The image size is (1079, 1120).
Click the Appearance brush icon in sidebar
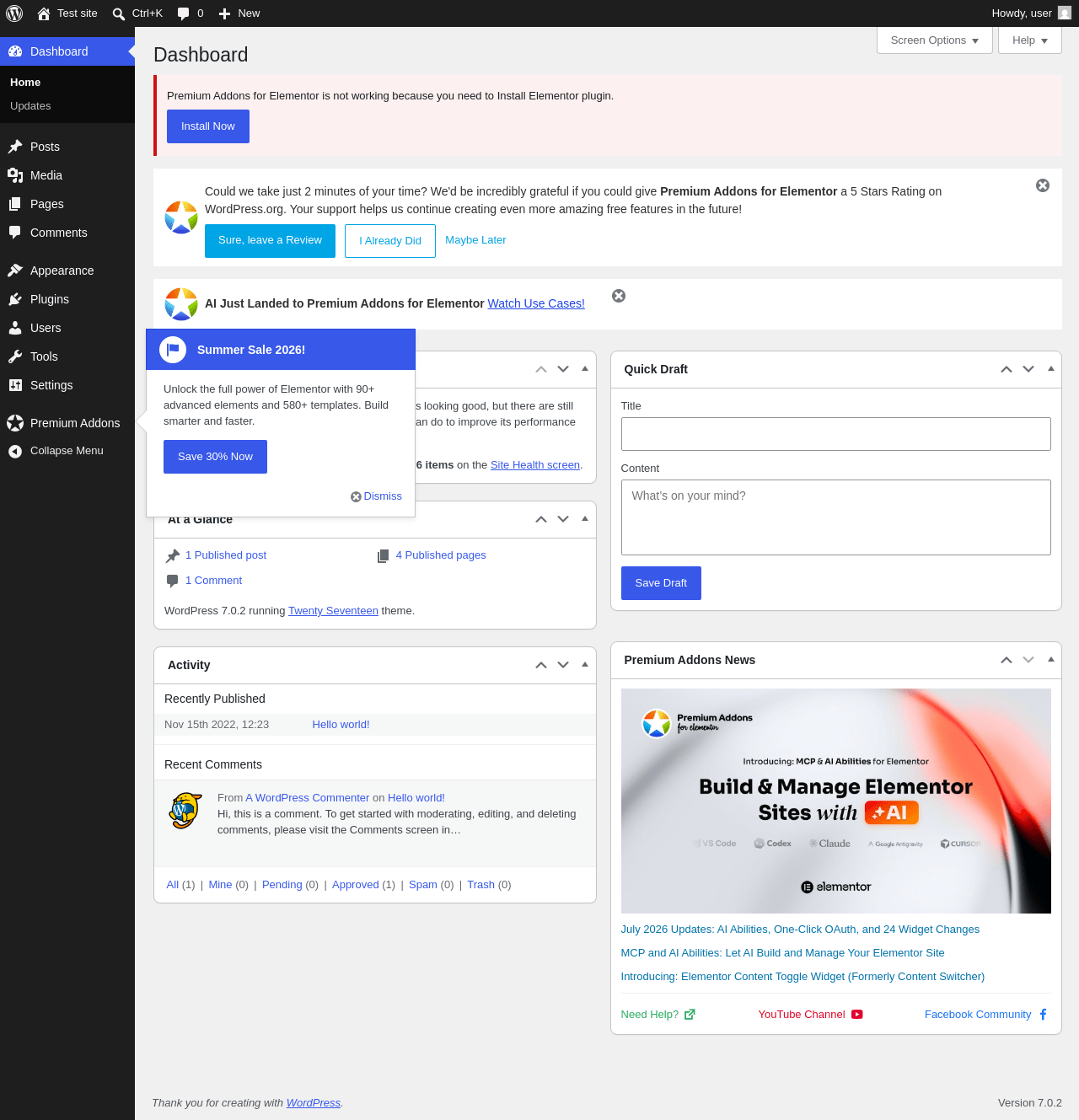click(15, 271)
